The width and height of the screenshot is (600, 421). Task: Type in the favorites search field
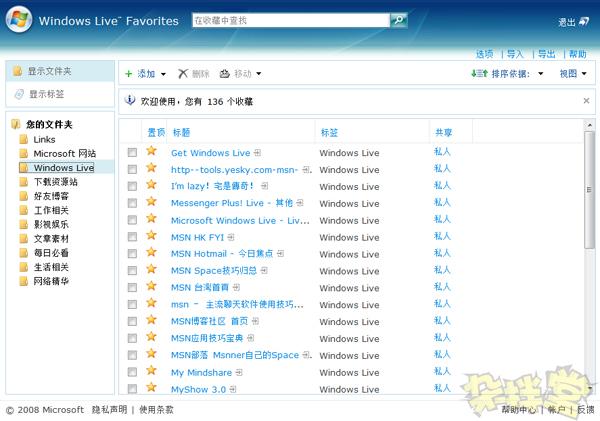click(x=288, y=20)
